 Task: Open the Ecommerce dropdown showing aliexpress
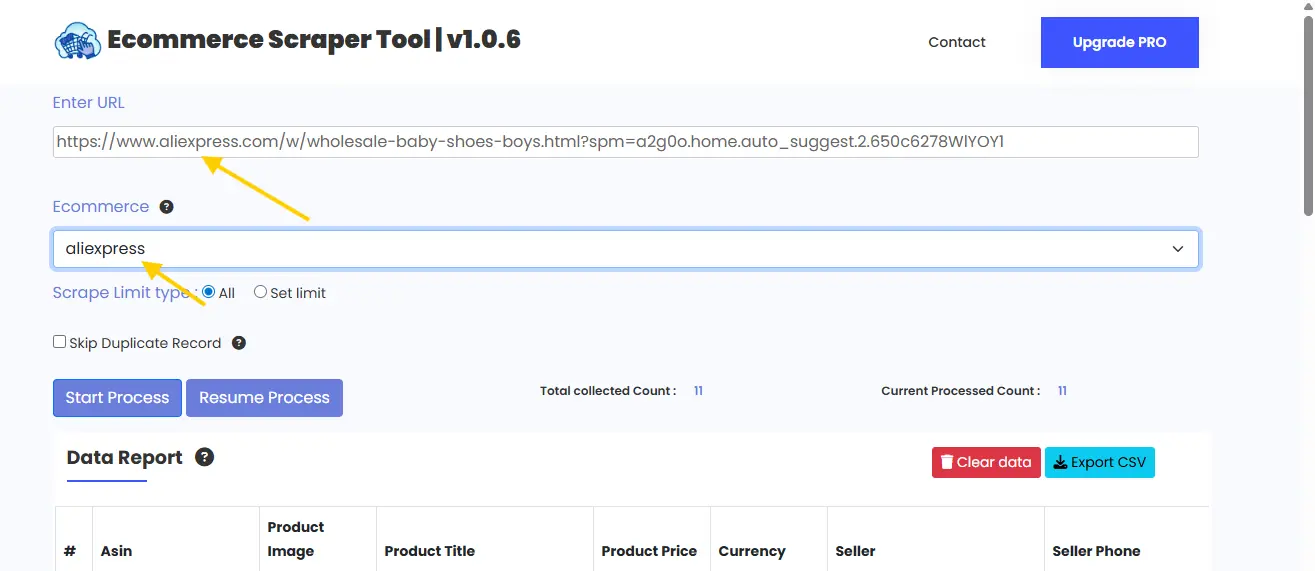(x=626, y=249)
